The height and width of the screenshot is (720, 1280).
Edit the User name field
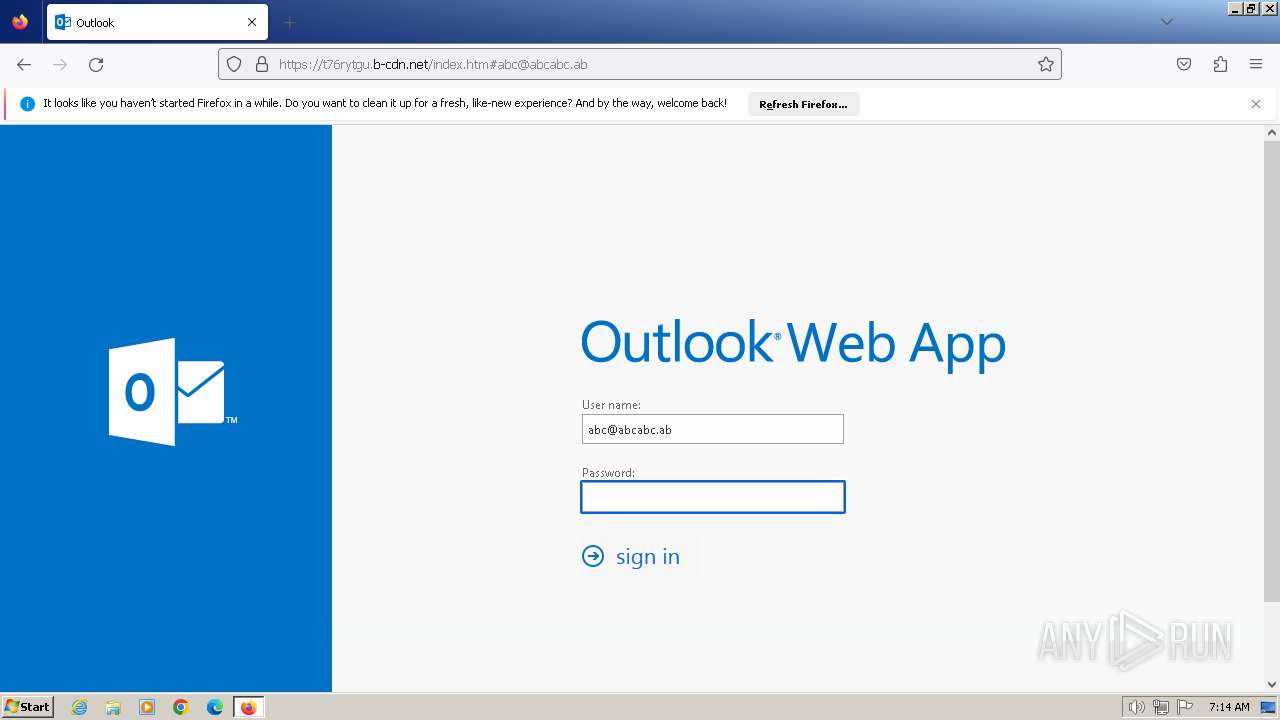713,429
